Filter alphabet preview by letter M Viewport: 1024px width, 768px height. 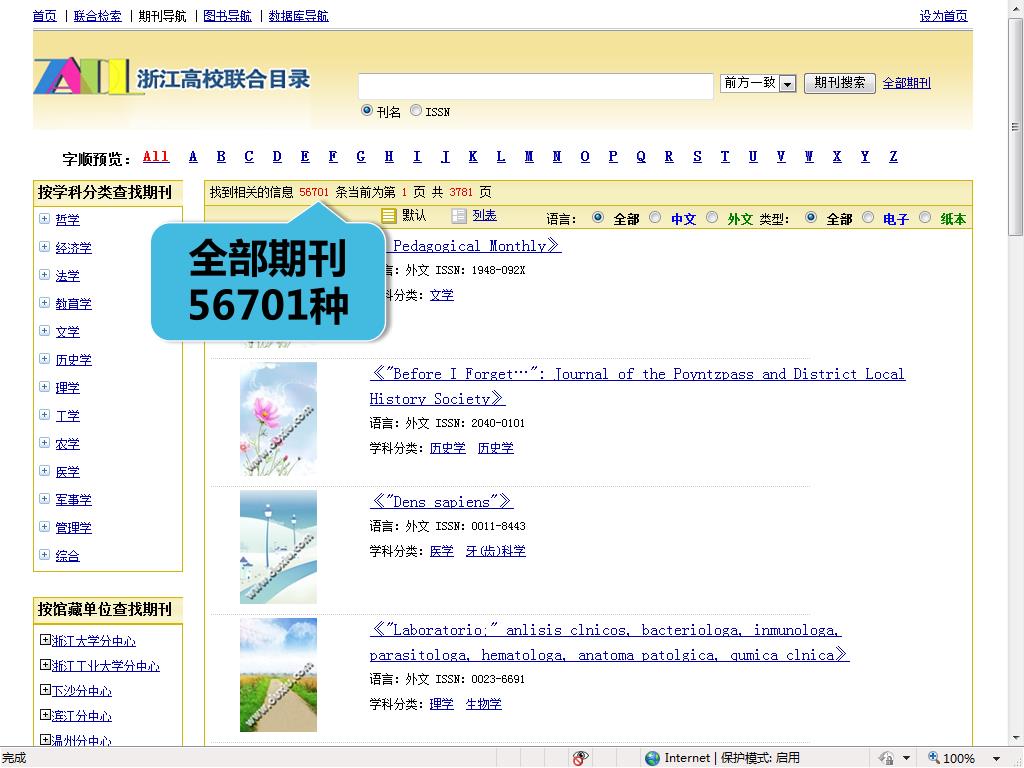(x=529, y=157)
